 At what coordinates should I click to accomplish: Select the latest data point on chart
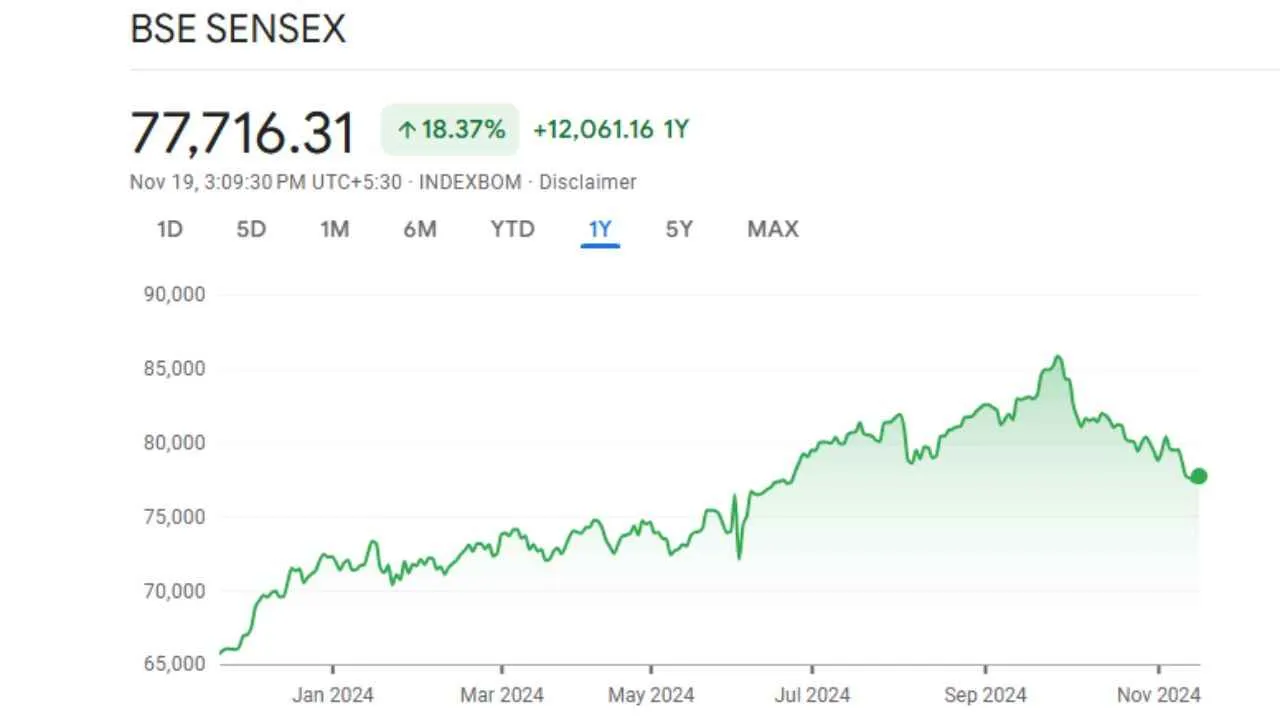pos(1197,476)
